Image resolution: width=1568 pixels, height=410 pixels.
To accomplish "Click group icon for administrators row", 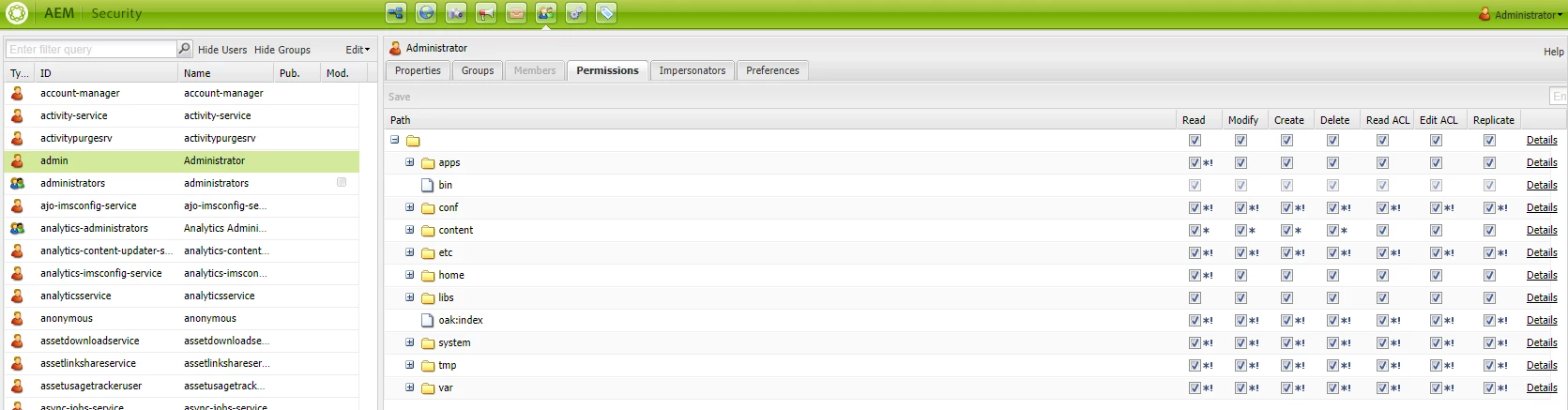I will [17, 183].
